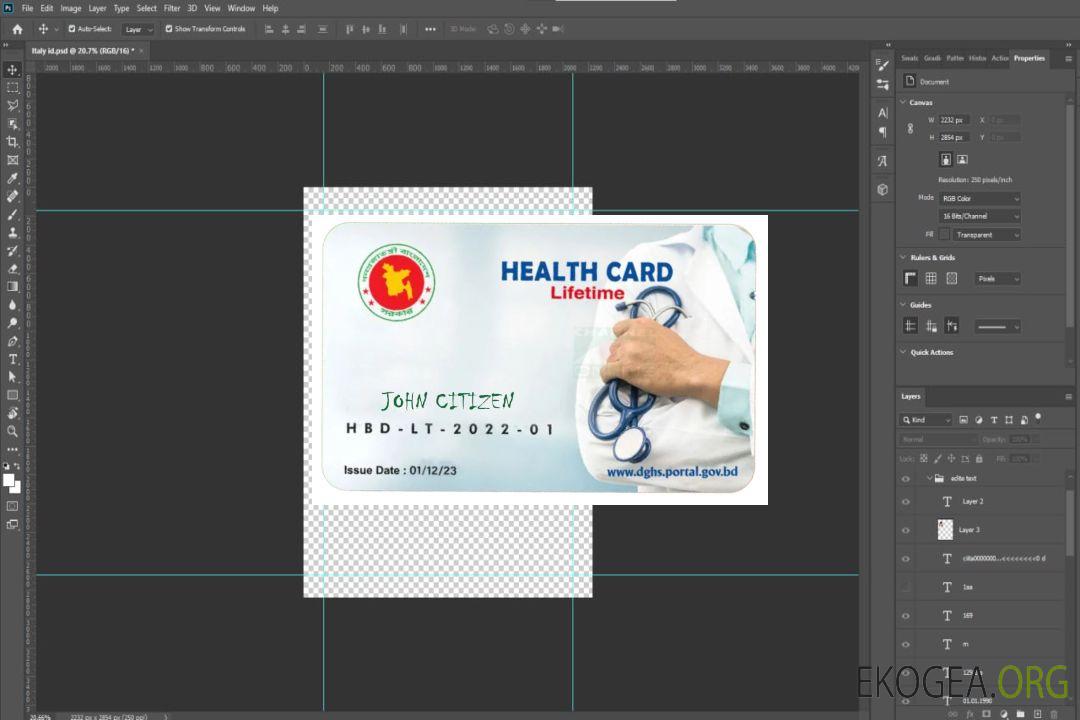Select the Horizontal Type tool
Viewport: 1080px width, 720px height.
pyautogui.click(x=12, y=359)
